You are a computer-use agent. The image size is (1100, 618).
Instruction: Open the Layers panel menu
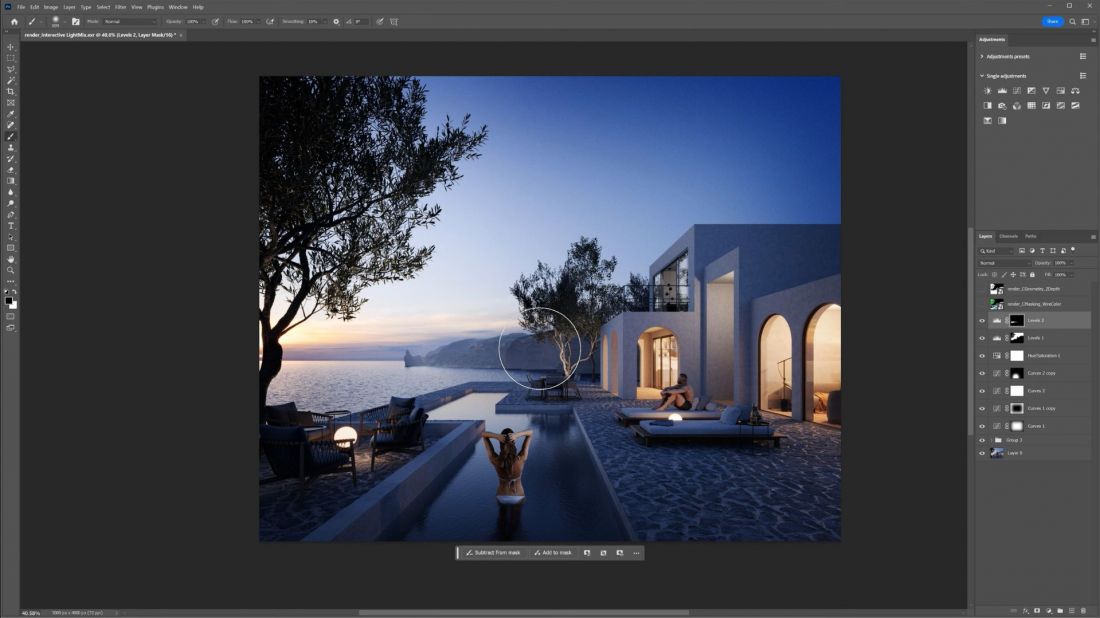[x=1093, y=236]
